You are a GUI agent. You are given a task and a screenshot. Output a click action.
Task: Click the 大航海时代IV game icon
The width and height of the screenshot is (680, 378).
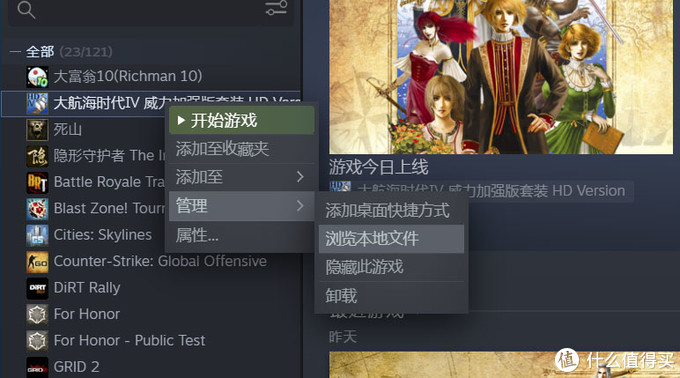[x=37, y=103]
